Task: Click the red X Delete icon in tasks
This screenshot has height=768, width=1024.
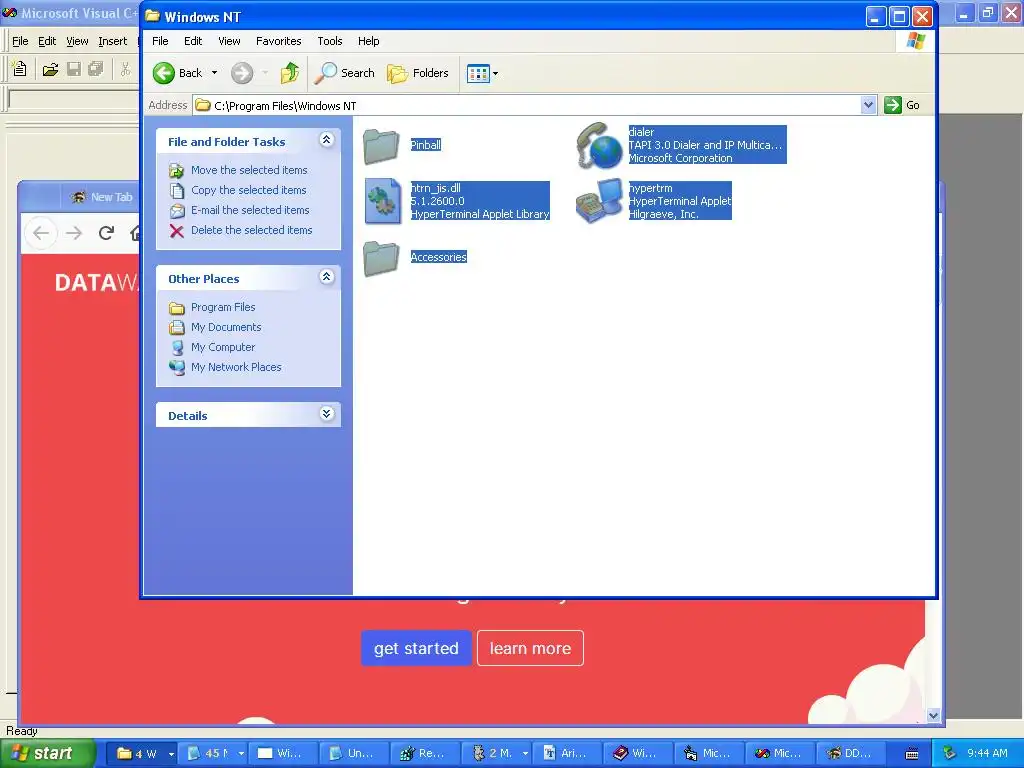Action: coord(176,231)
